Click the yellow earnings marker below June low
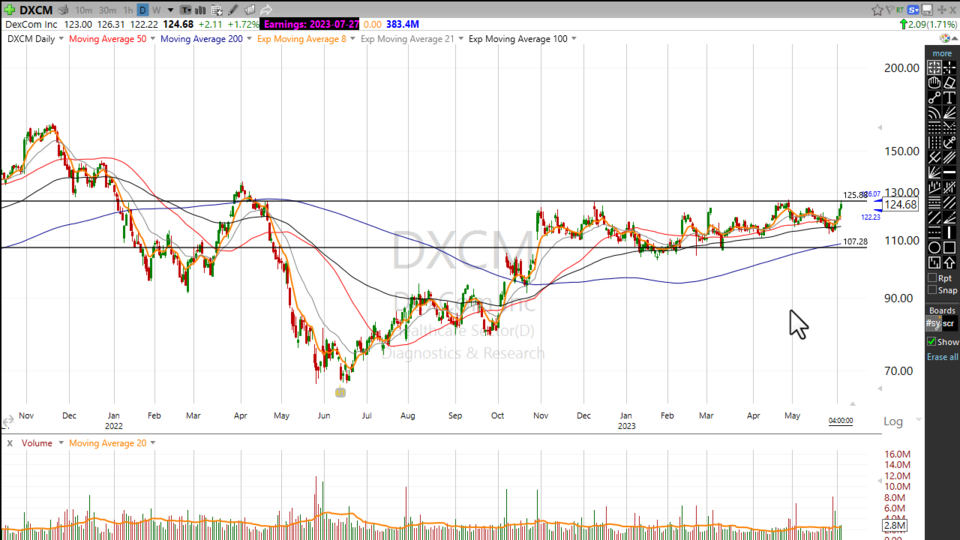The image size is (960, 540). click(340, 392)
